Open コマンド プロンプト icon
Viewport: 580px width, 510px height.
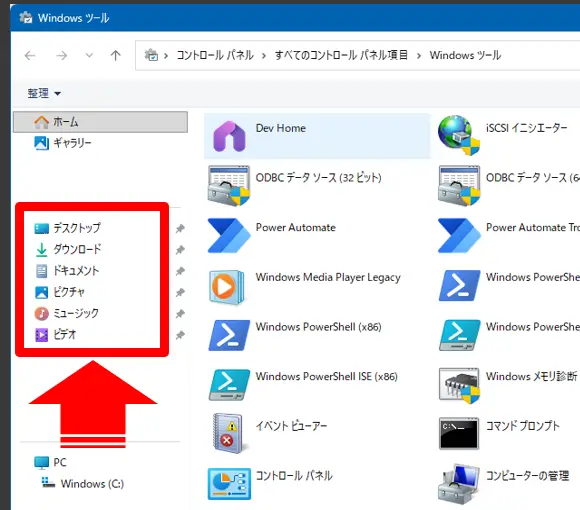(459, 433)
